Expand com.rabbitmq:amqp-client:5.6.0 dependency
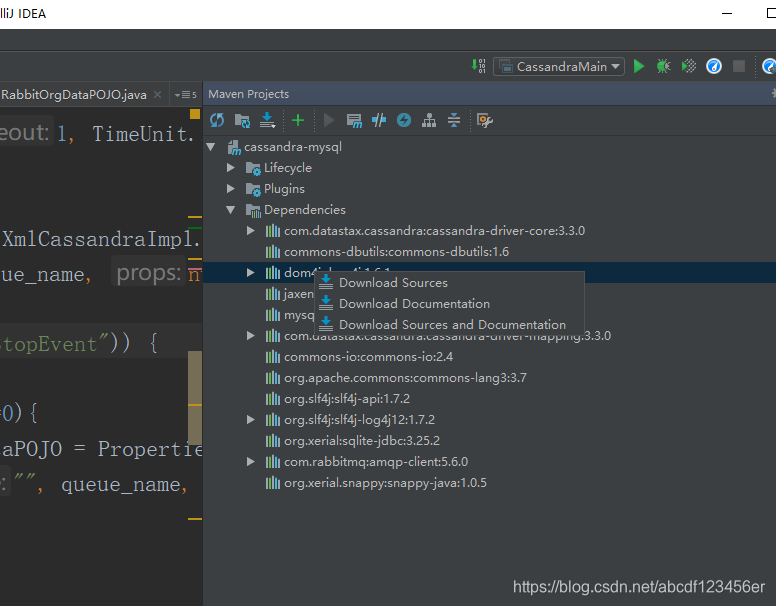The height and width of the screenshot is (606, 776). coord(251,462)
